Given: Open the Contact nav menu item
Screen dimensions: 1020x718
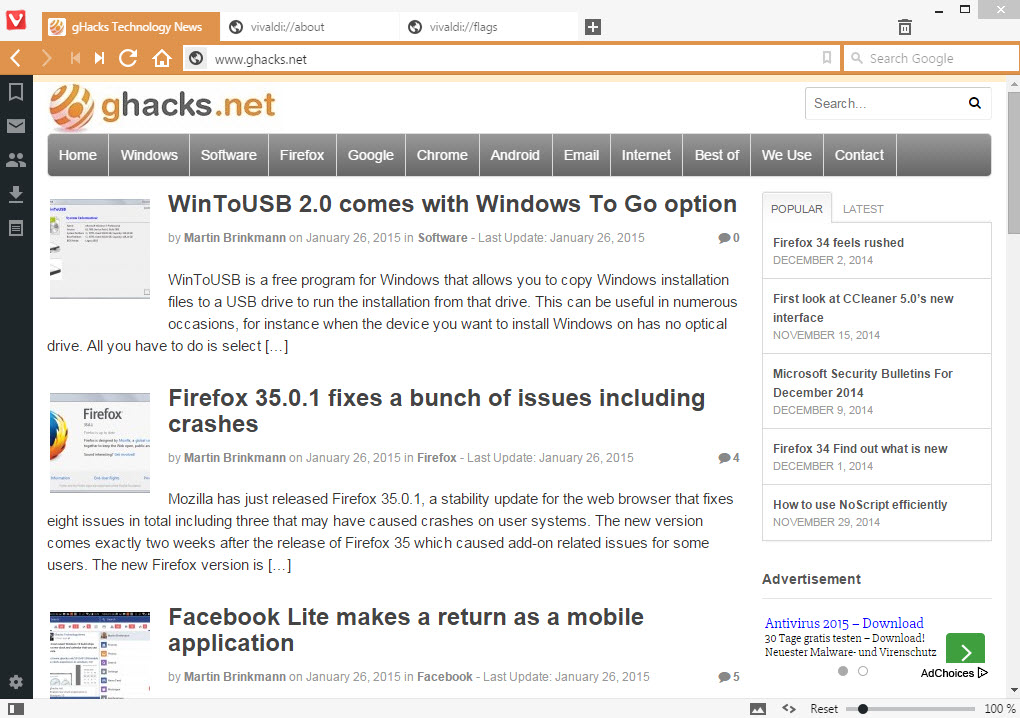Looking at the screenshot, I should pos(859,155).
